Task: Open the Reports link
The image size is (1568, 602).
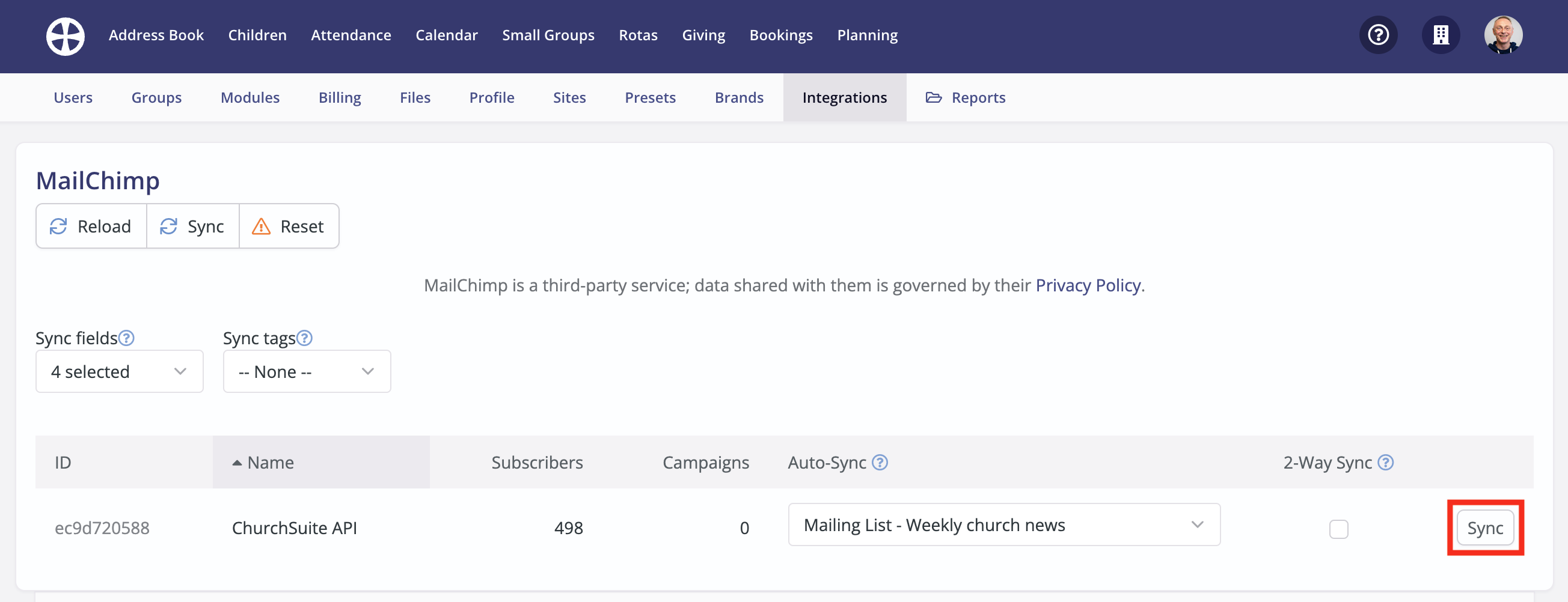Action: point(966,97)
